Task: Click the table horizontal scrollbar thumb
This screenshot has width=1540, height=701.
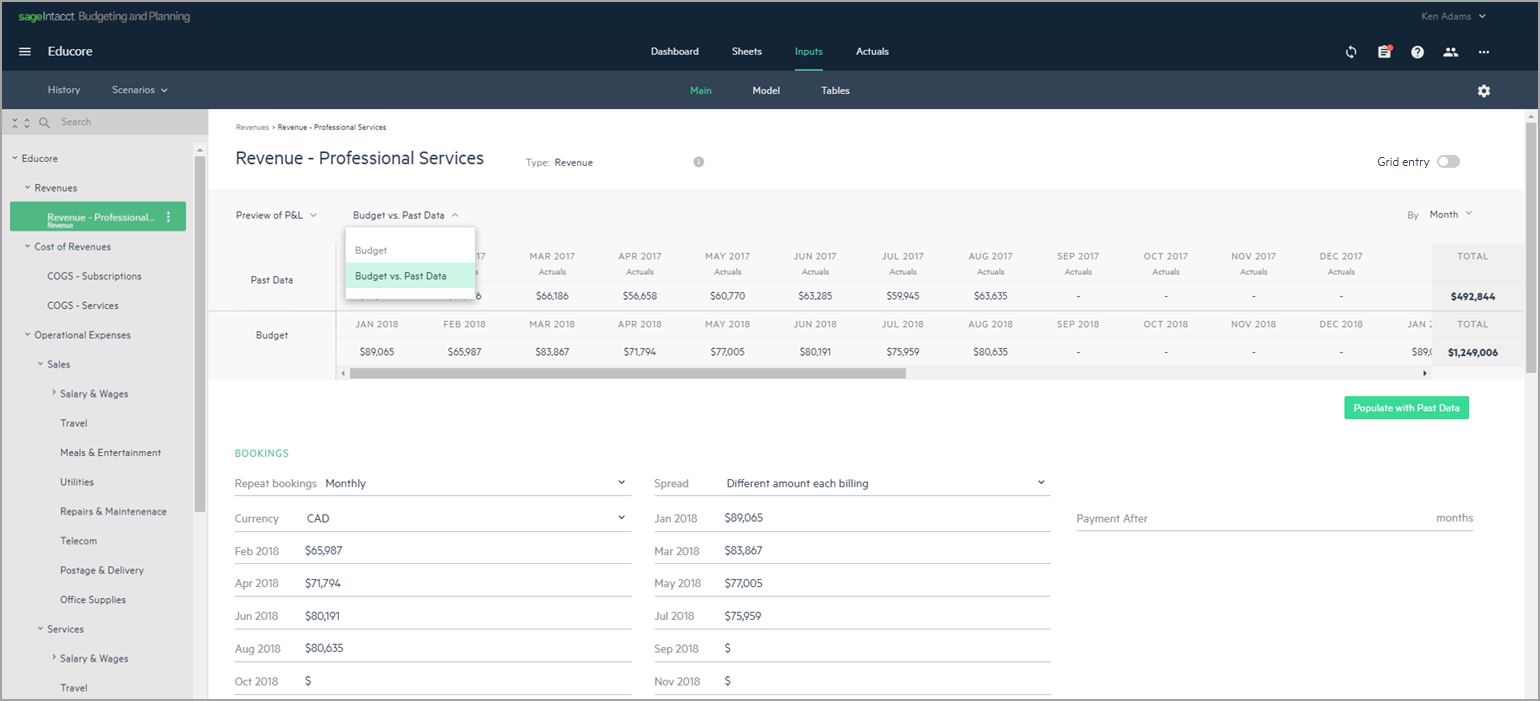Action: (627, 373)
